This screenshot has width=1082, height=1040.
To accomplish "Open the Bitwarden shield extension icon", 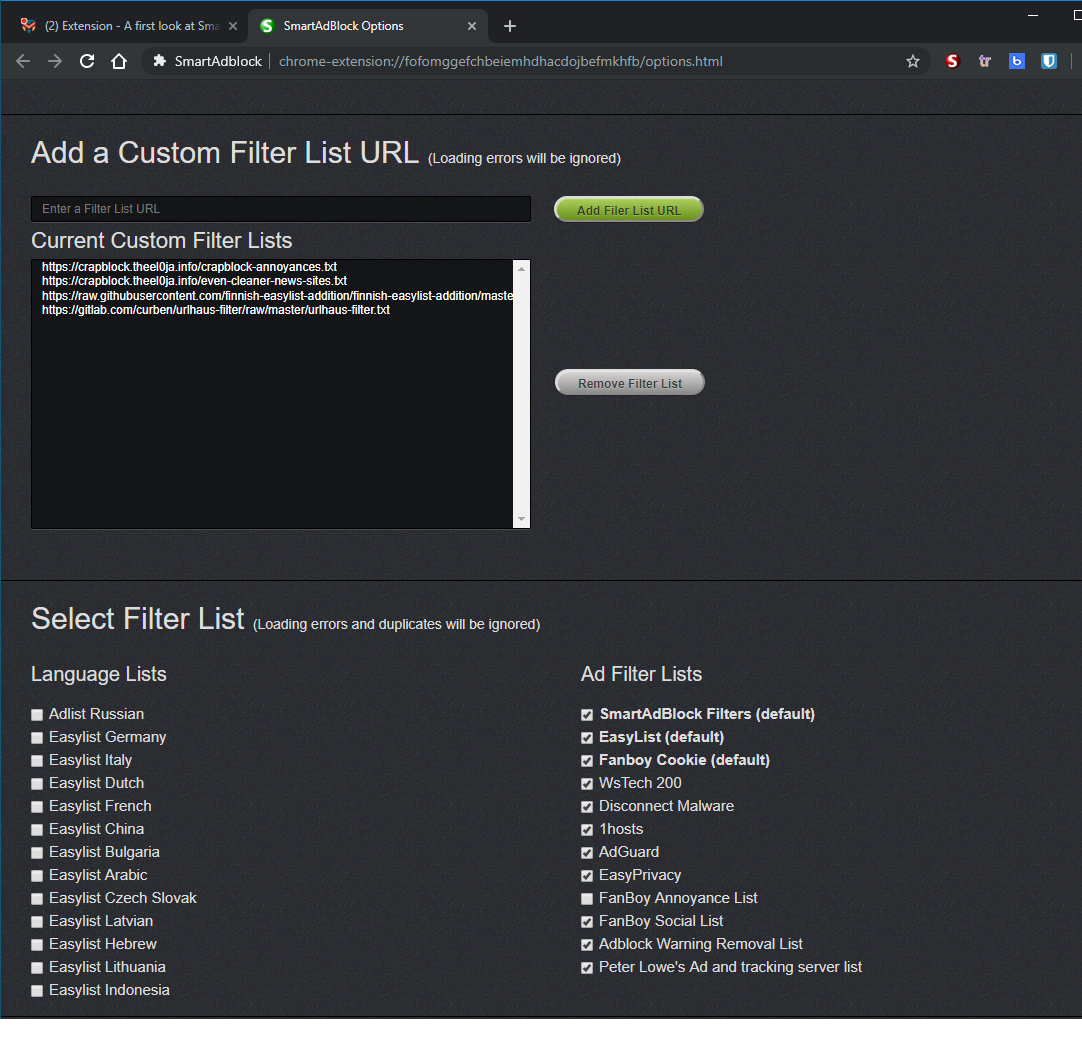I will [1049, 61].
